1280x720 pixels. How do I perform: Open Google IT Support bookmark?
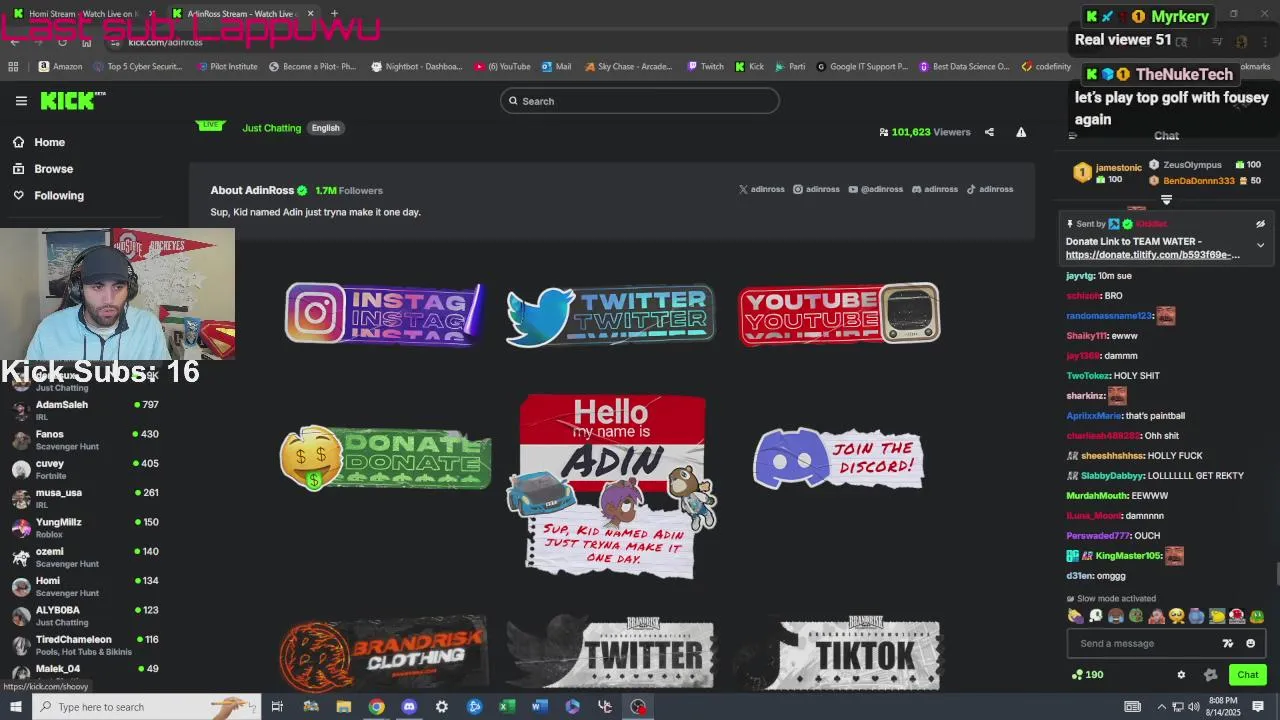tap(862, 67)
